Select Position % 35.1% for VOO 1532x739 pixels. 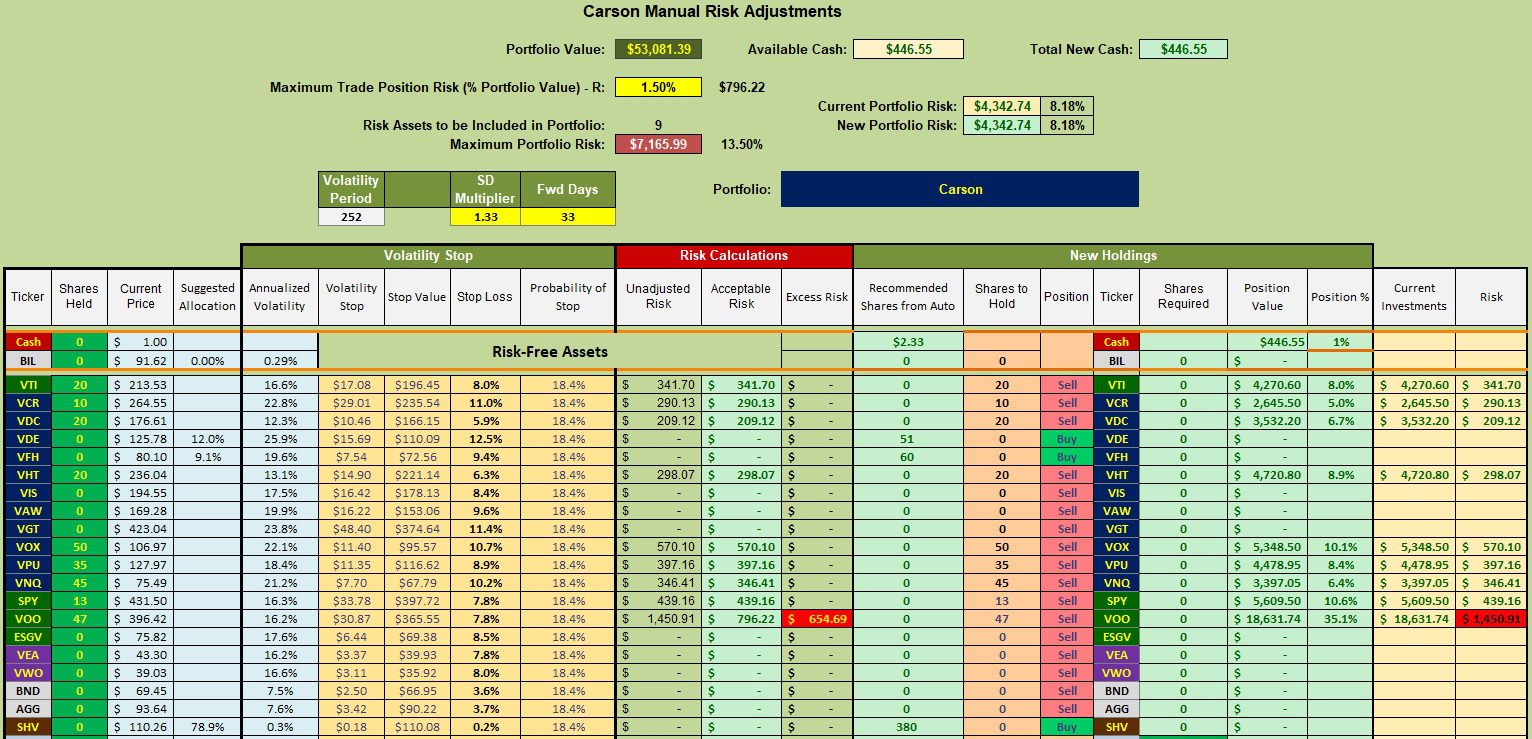point(1340,619)
